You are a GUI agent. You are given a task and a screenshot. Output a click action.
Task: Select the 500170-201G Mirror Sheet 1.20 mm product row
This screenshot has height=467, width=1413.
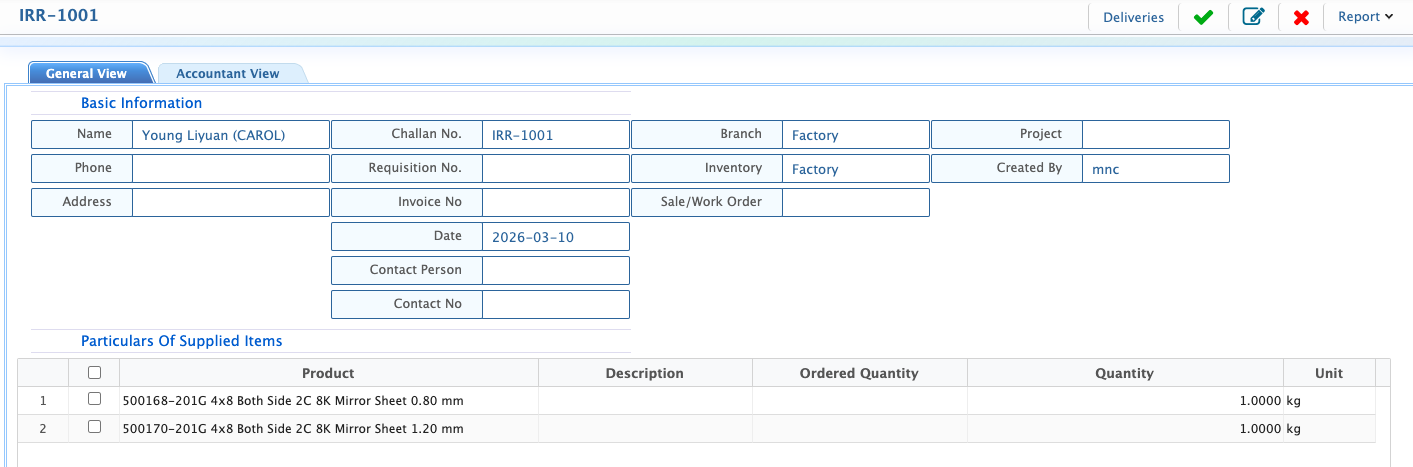(x=696, y=428)
